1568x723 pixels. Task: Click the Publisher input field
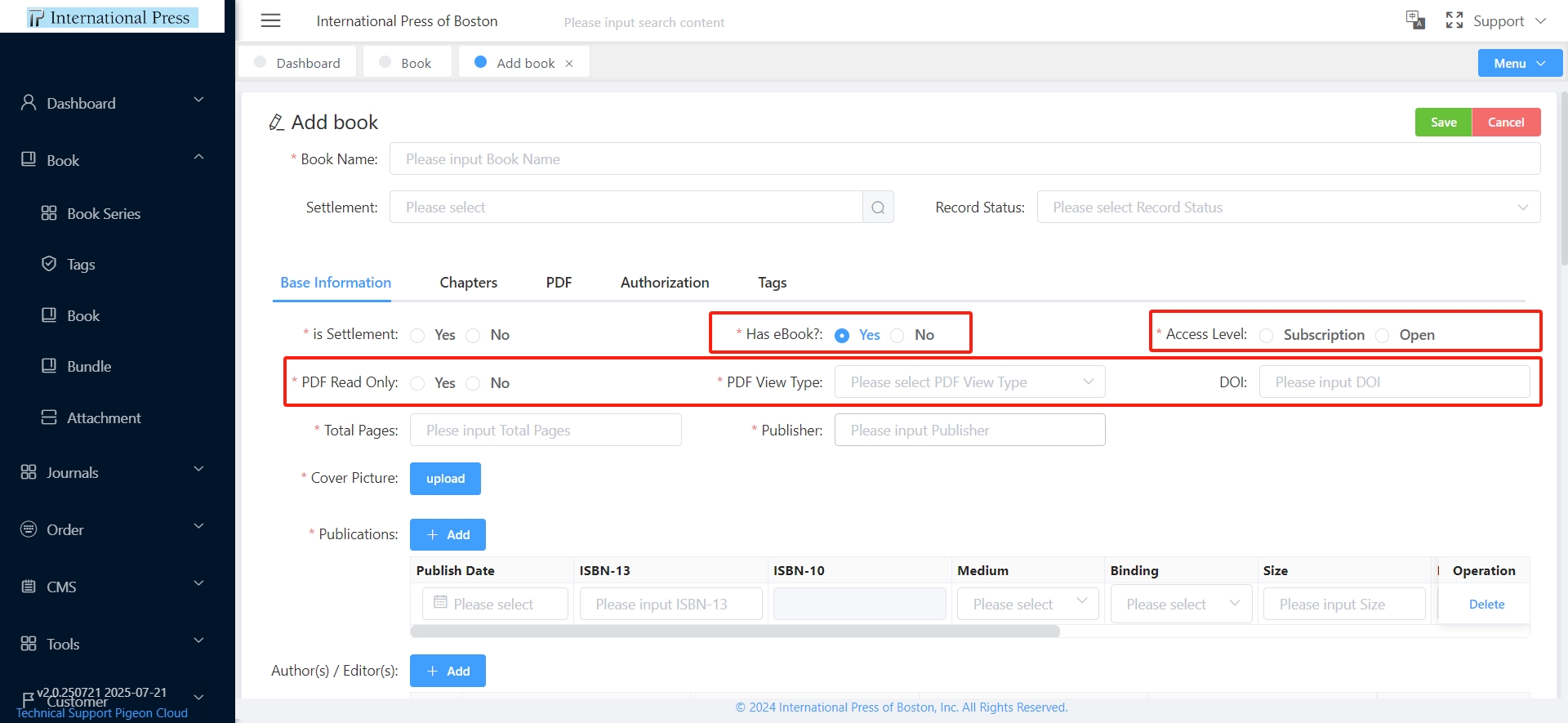point(969,431)
